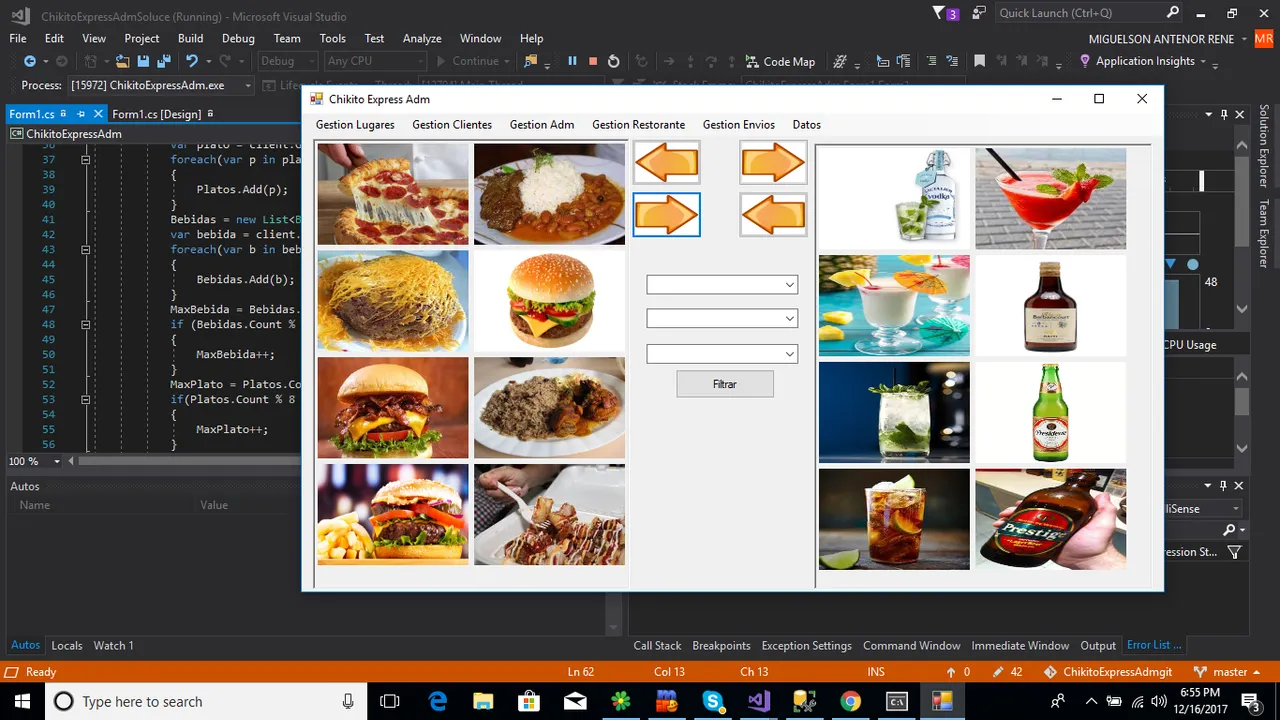The height and width of the screenshot is (720, 1280).
Task: Open Gestion Restorante menu
Action: click(638, 125)
